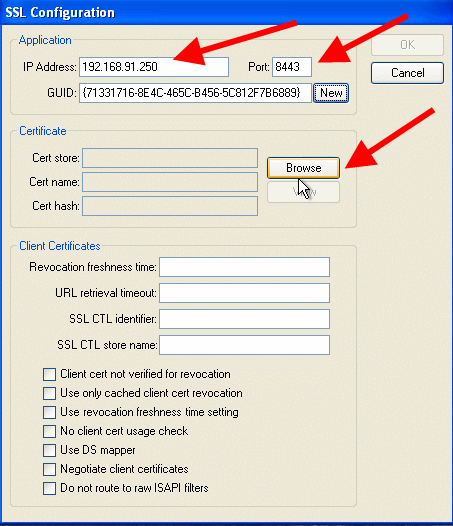Click the SSL CTL store name field
Image resolution: width=453 pixels, height=526 pixels.
point(245,345)
